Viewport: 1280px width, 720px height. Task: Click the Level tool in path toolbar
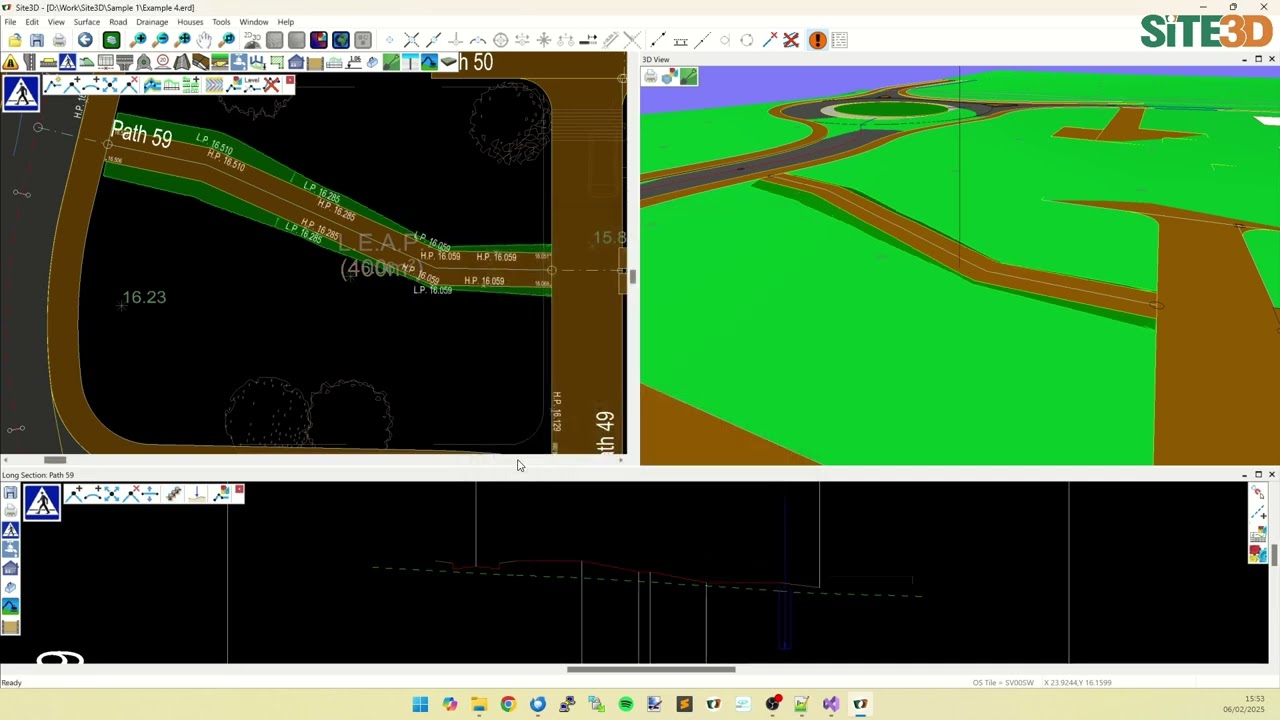[252, 84]
